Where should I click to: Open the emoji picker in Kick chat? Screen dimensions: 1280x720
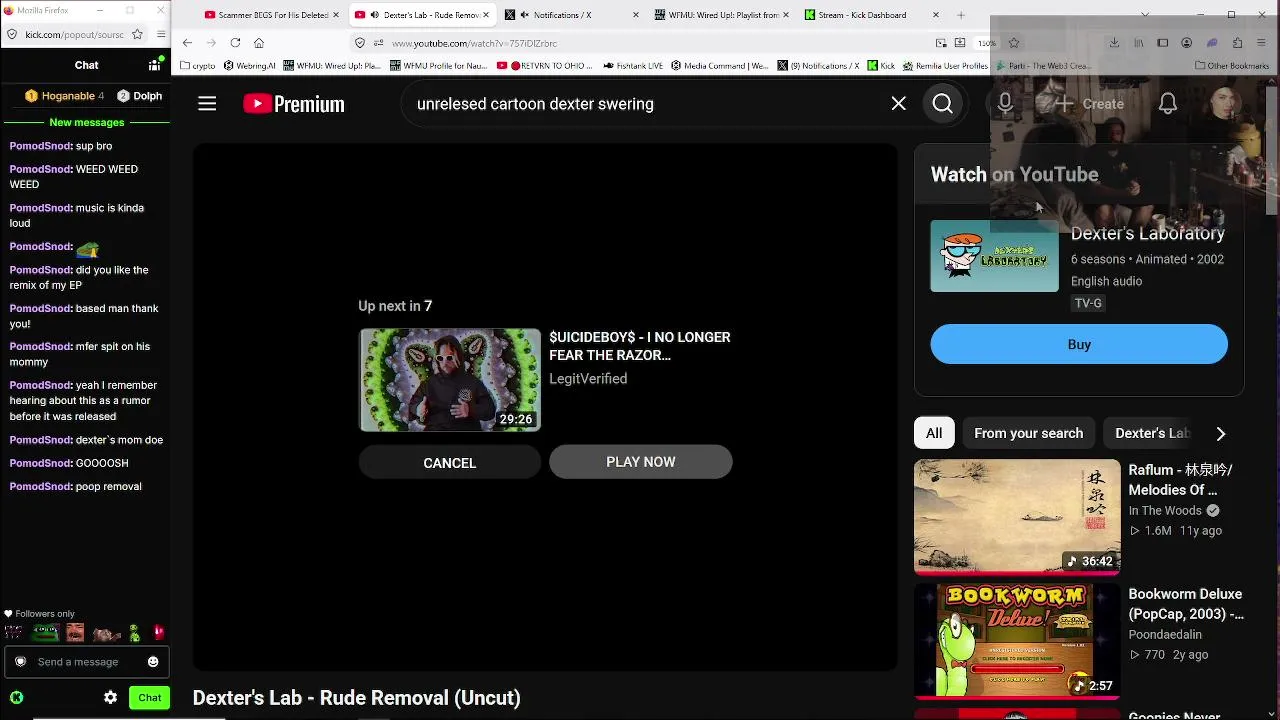(x=153, y=662)
